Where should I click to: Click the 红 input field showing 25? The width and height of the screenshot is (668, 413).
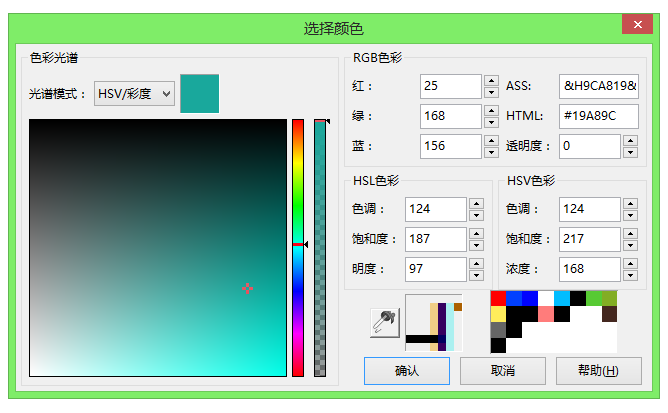point(451,86)
